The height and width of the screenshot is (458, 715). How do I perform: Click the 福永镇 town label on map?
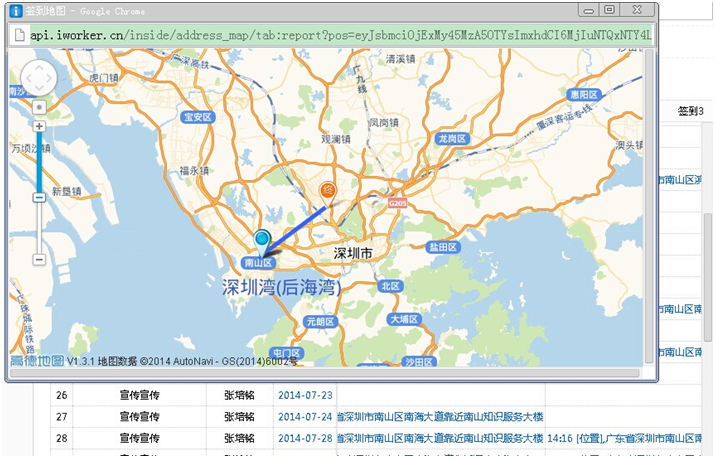pyautogui.click(x=194, y=170)
